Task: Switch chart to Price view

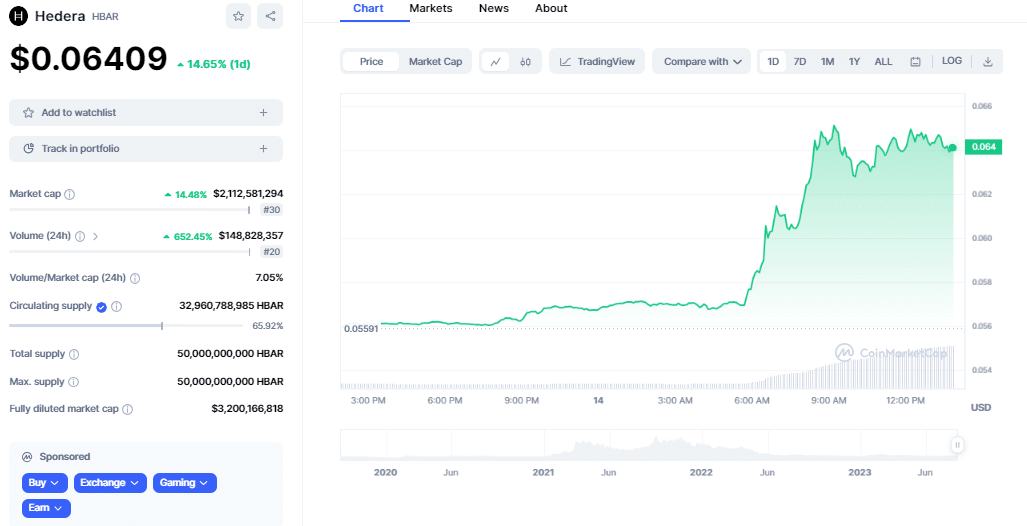Action: click(x=371, y=62)
